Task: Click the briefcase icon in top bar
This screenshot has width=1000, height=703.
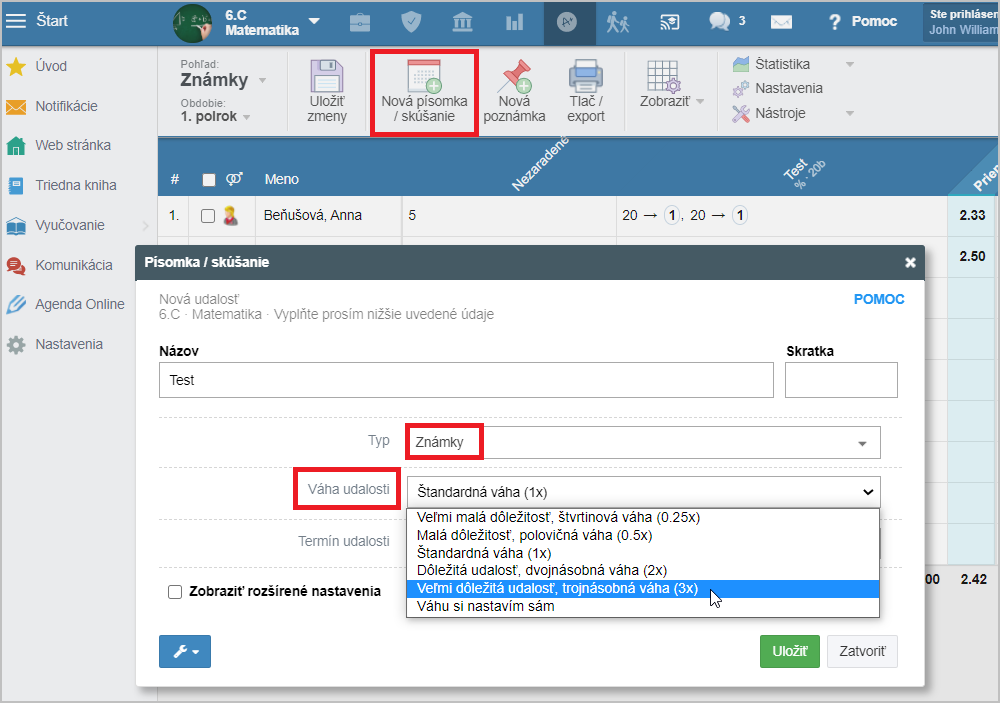Action: tap(360, 22)
